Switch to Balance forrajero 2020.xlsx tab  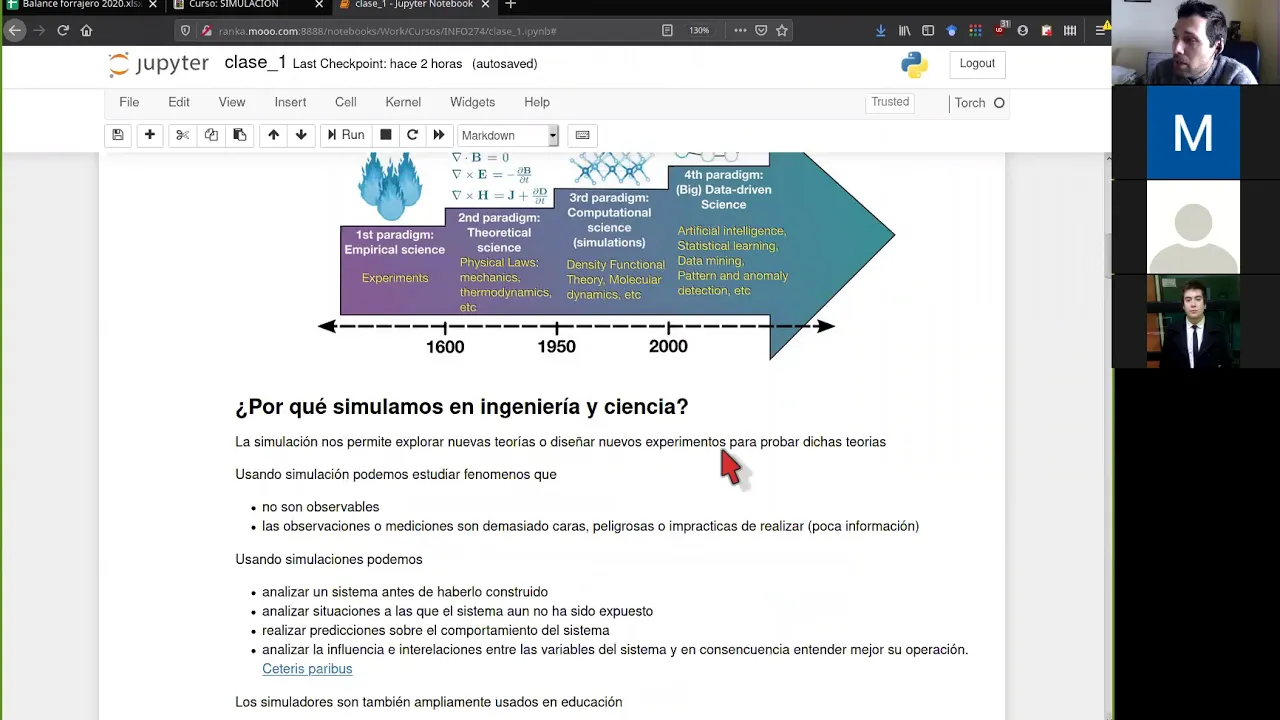[x=81, y=5]
